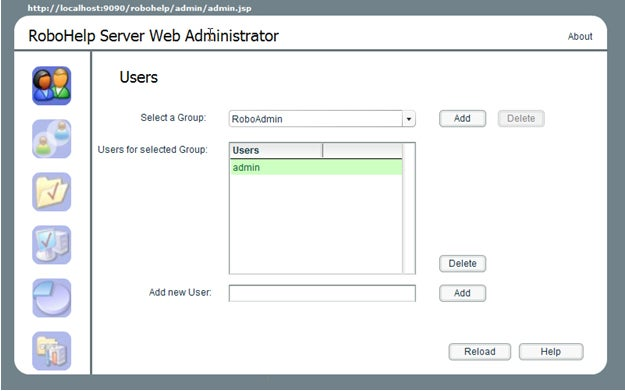The image size is (625, 391).
Task: Click Add button next to new user field
Action: pos(462,293)
